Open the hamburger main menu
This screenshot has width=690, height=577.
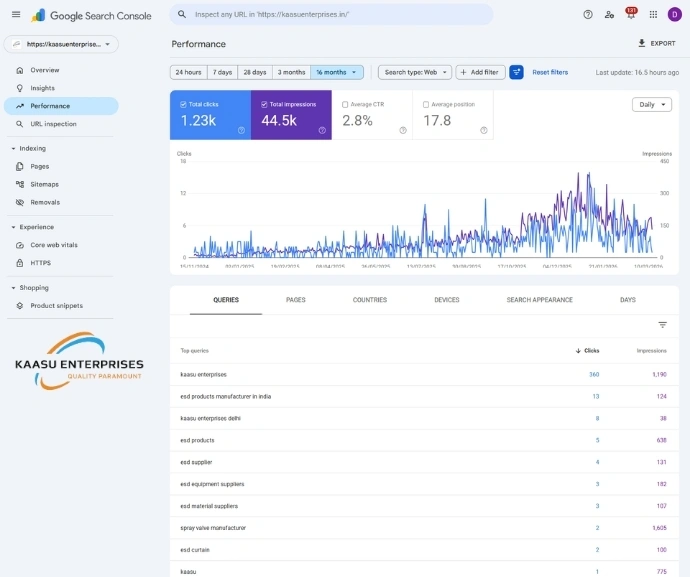(15, 15)
